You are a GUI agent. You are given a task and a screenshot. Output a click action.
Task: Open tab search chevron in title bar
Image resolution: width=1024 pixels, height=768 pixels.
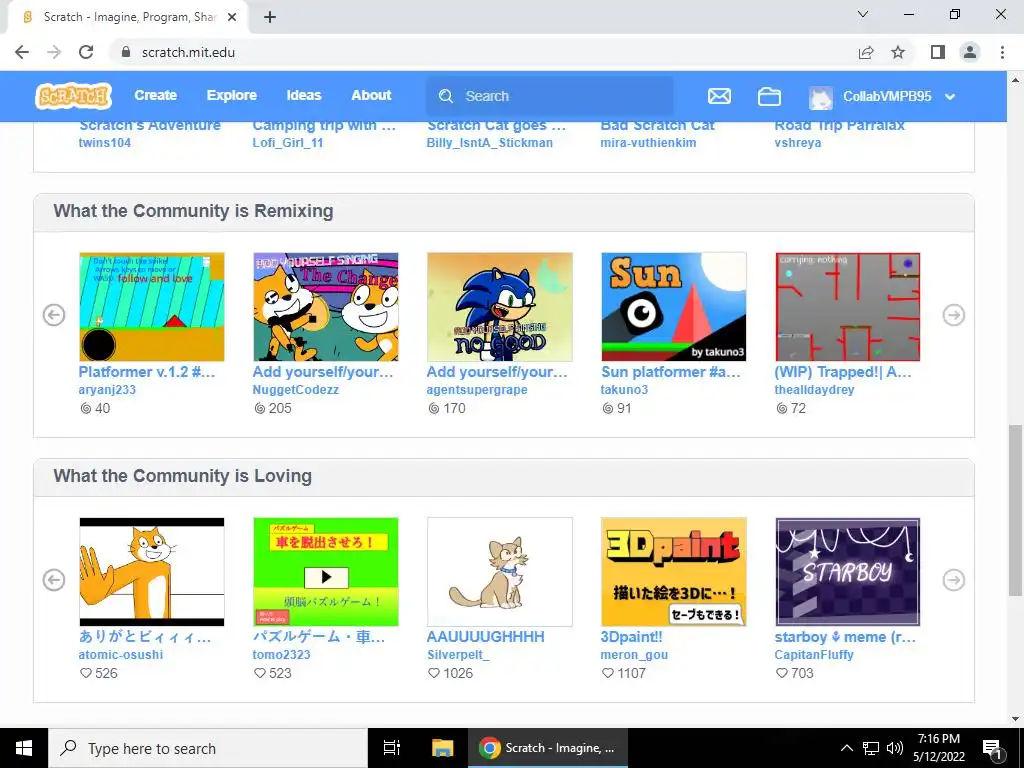863,14
